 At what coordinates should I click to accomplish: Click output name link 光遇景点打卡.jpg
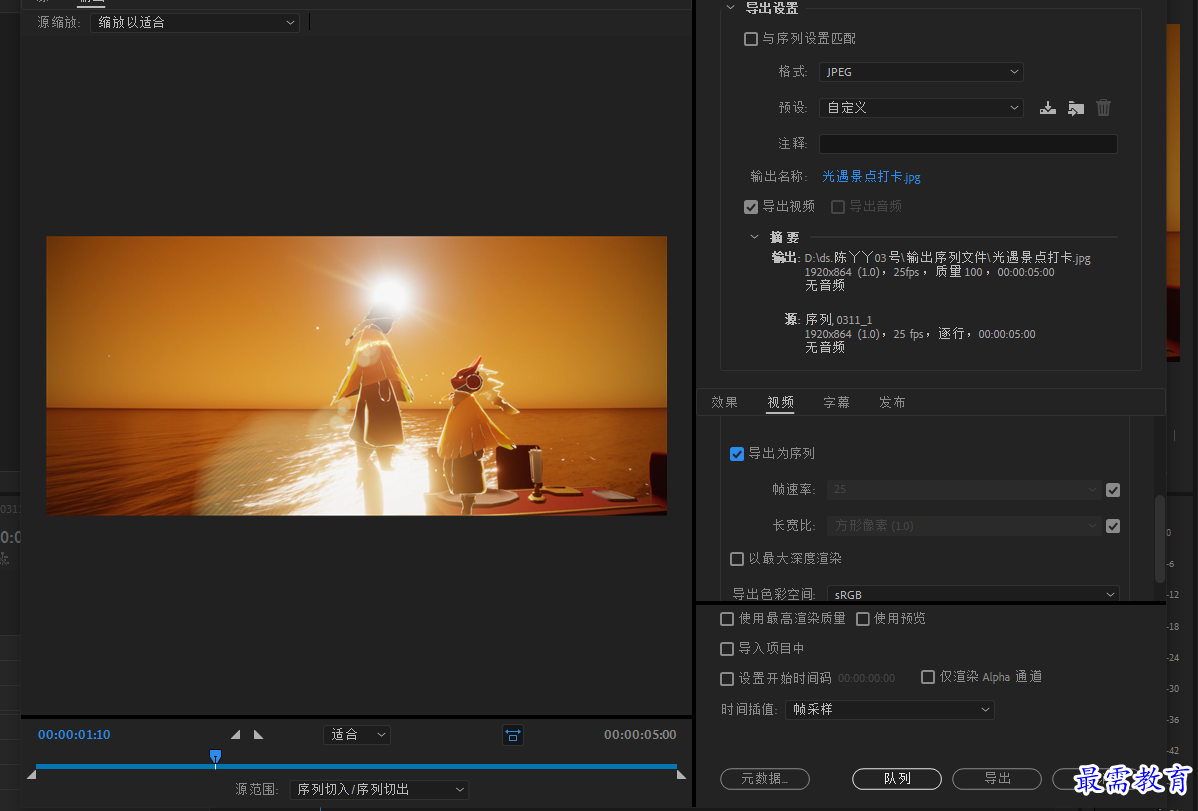[x=871, y=177]
